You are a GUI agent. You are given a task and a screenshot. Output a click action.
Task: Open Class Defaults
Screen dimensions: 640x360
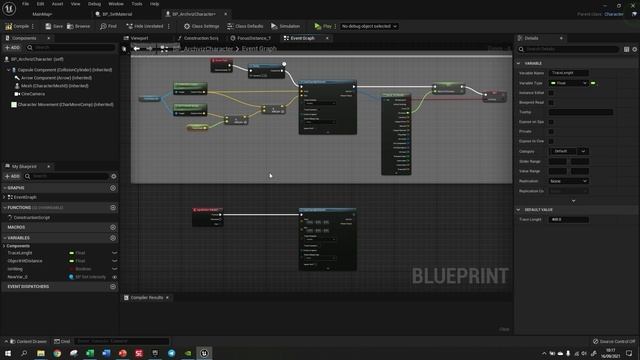[x=245, y=26]
